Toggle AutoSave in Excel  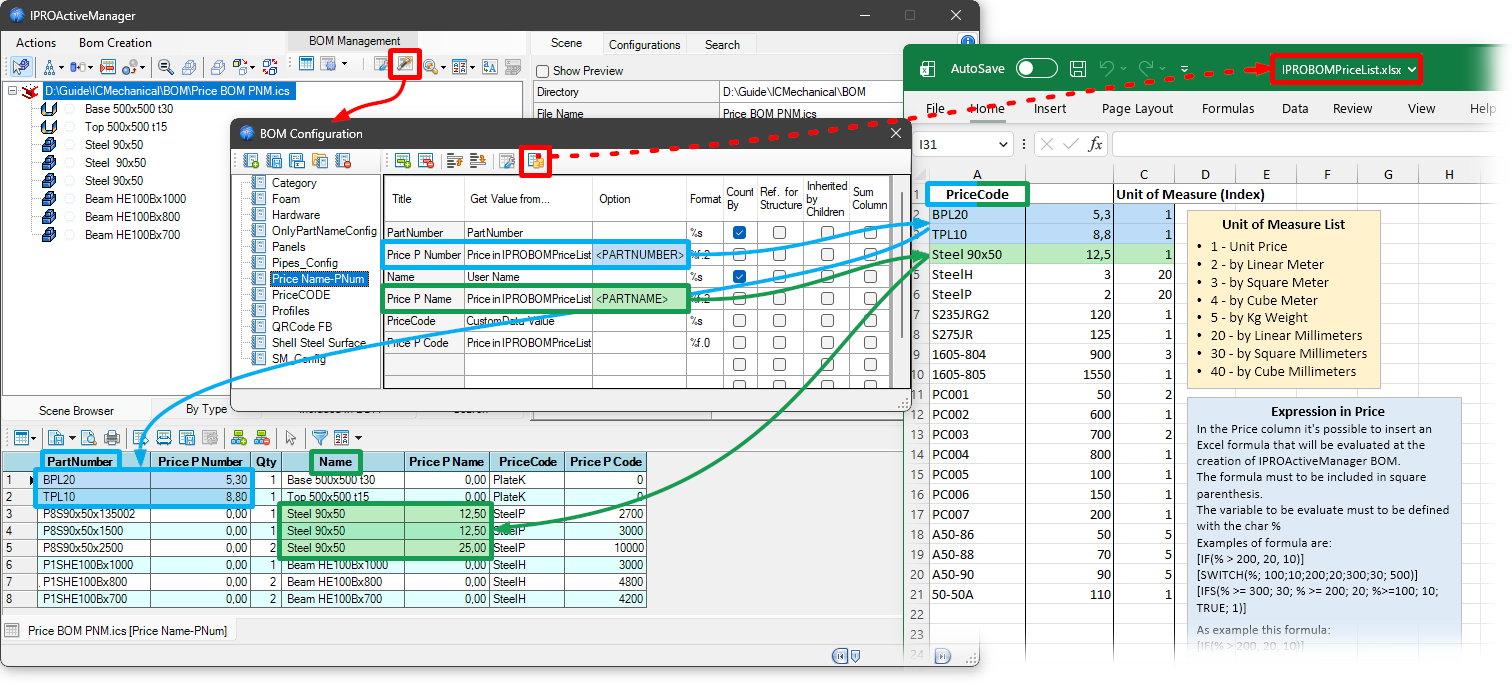click(x=1035, y=68)
